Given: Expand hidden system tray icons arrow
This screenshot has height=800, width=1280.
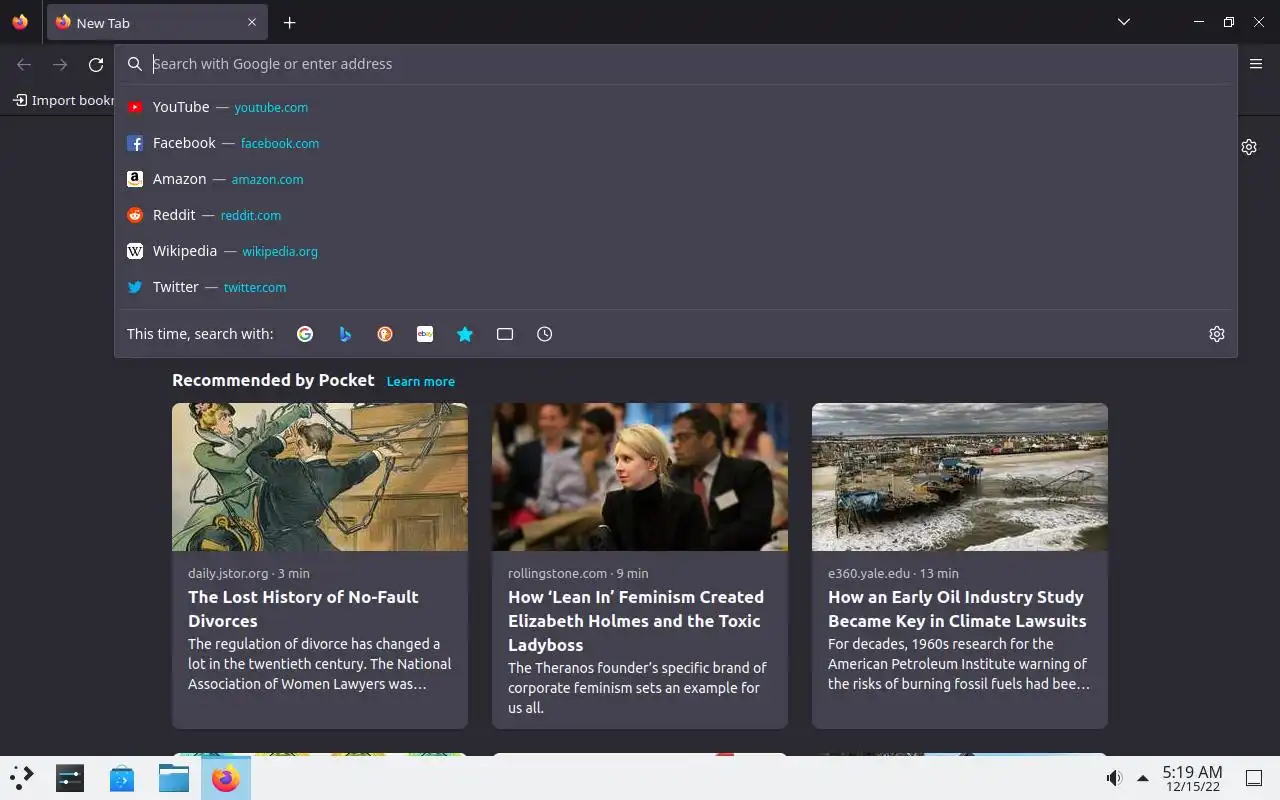Looking at the screenshot, I should coord(1142,778).
